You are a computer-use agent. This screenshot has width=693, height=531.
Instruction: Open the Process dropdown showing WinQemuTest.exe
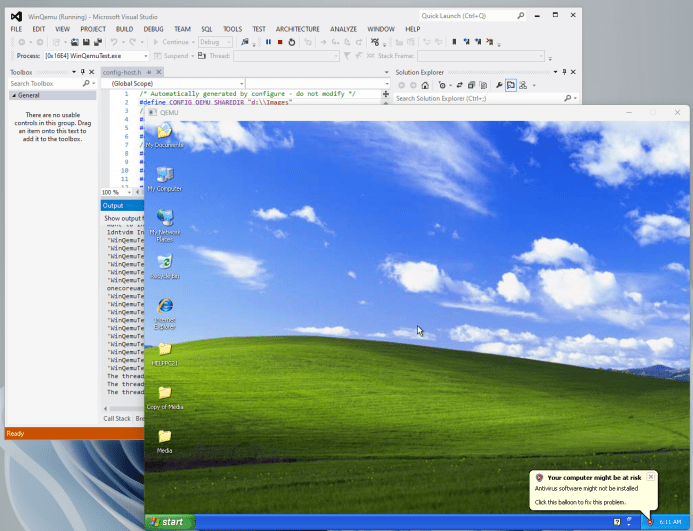point(145,56)
